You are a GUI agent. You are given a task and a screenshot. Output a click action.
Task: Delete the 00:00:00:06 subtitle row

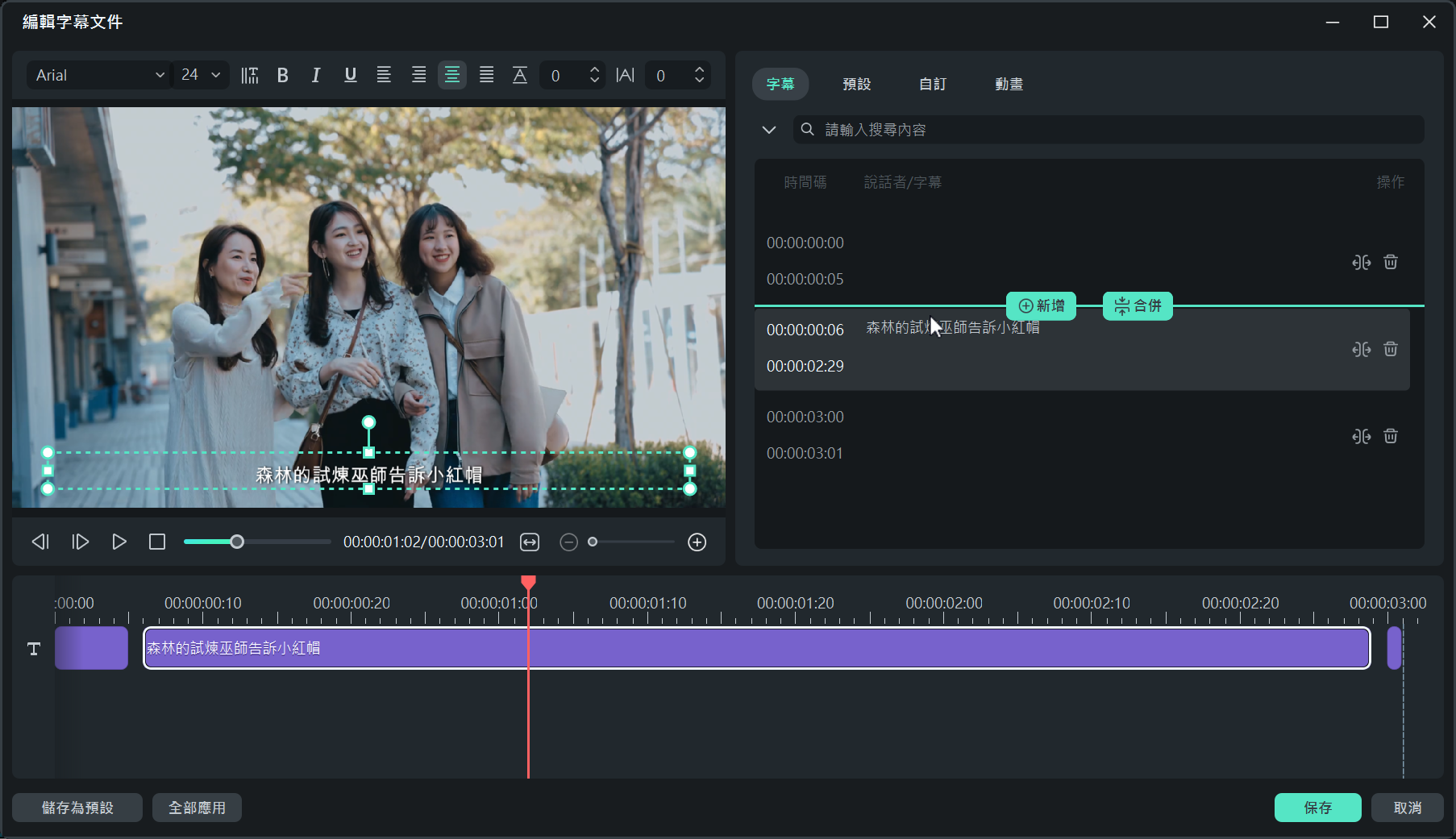(x=1391, y=349)
